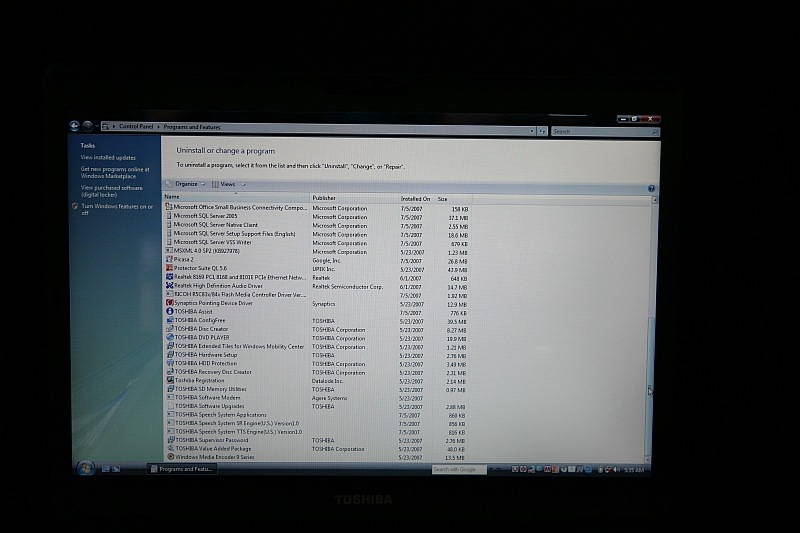Click the taskbar clock
The height and width of the screenshot is (533, 800).
point(634,470)
